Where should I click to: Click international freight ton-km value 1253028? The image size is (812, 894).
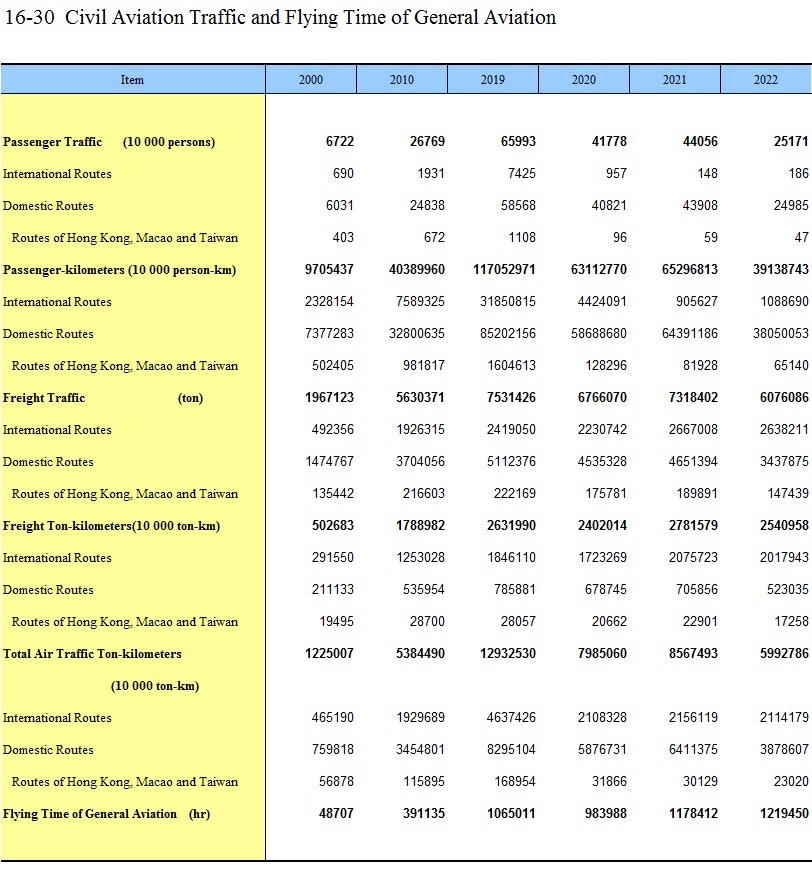point(420,557)
